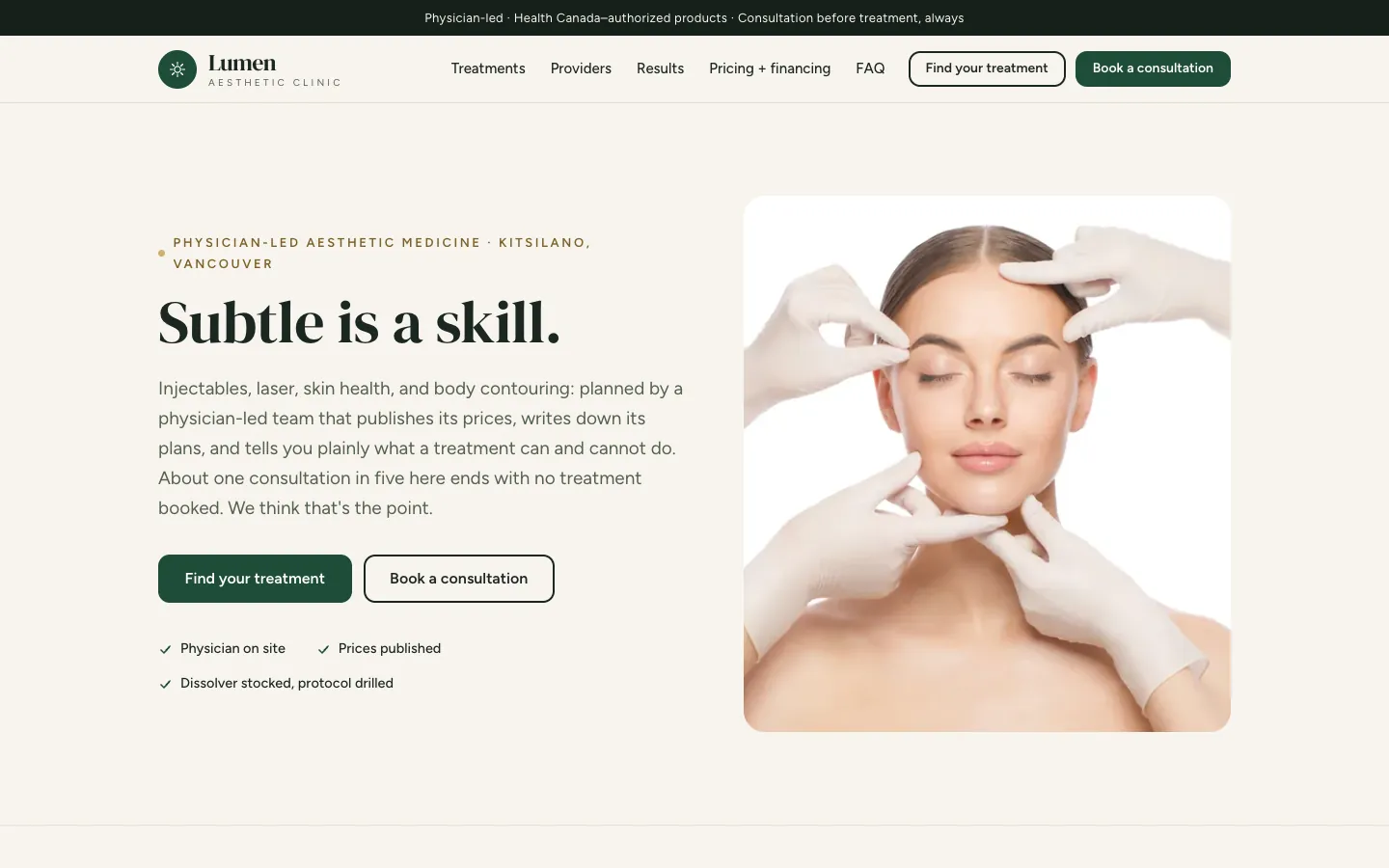Click the "Subtle is a skill." headline
Screen dimensions: 1389x868
click(359, 322)
